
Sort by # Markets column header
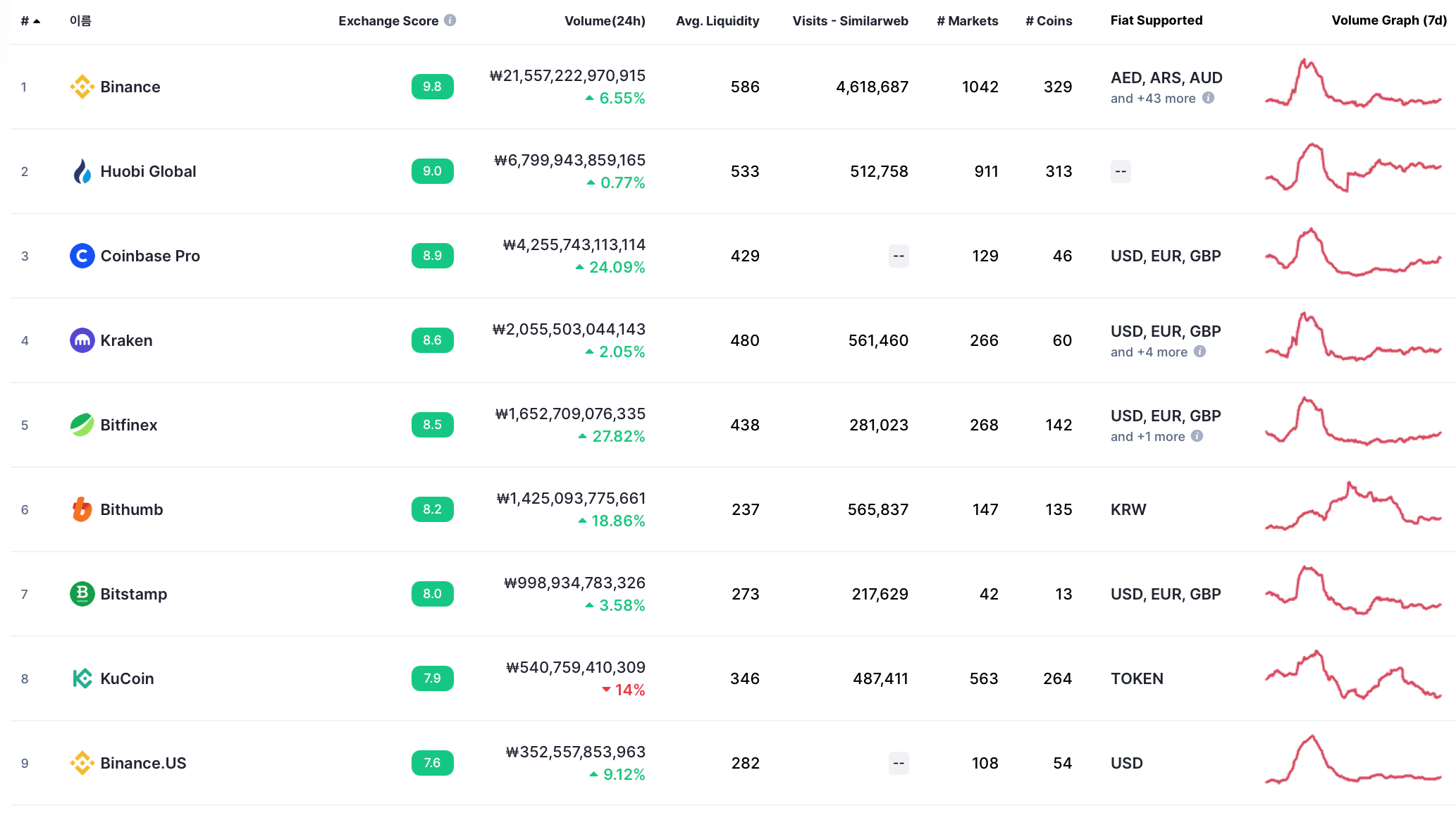click(967, 21)
